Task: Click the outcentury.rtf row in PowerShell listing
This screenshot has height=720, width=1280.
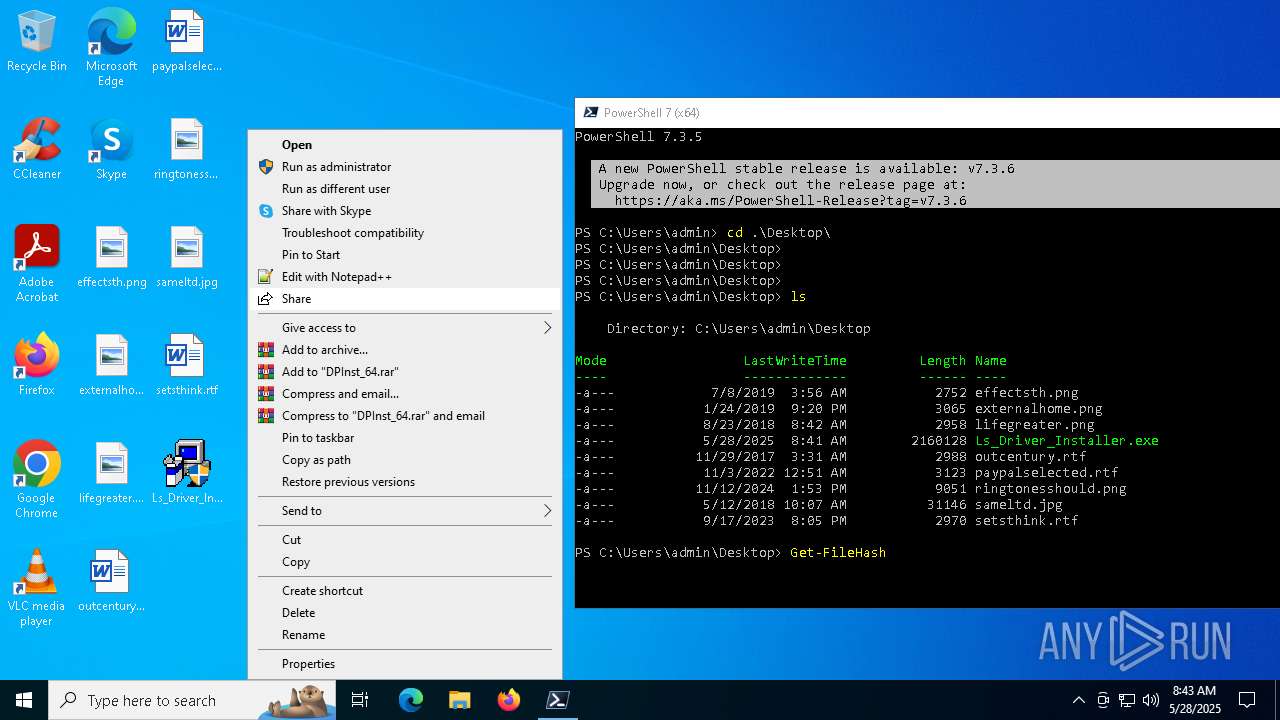Action: (831, 457)
